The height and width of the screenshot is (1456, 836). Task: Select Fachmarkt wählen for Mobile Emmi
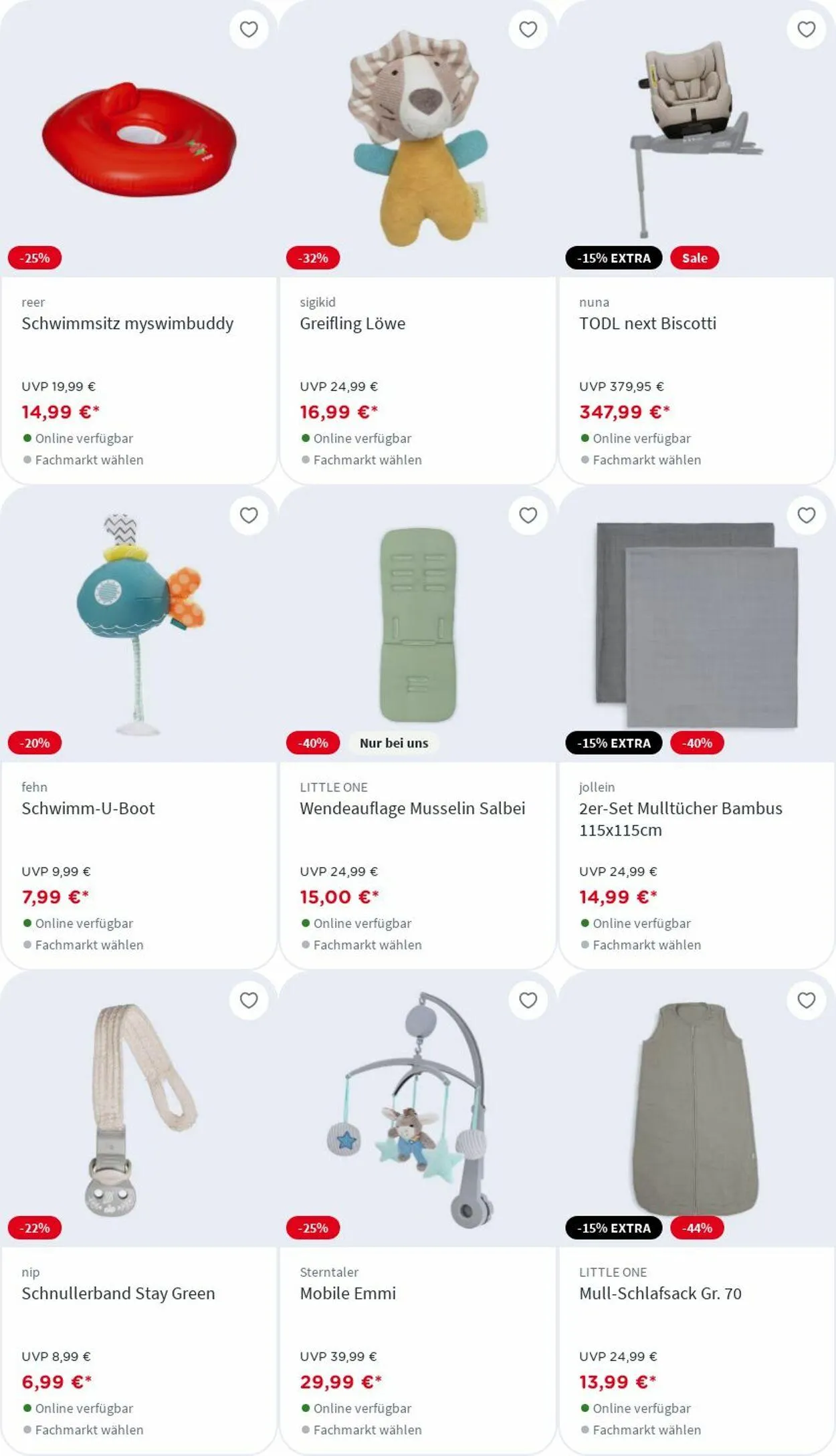click(x=367, y=1429)
